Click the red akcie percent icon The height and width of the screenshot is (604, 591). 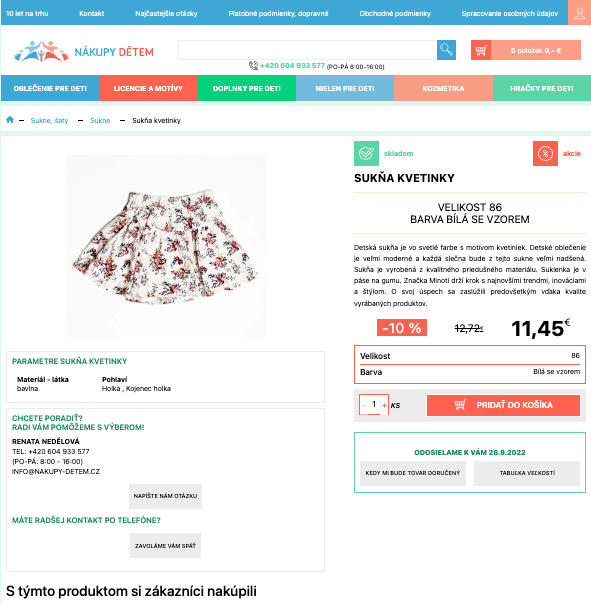point(545,153)
